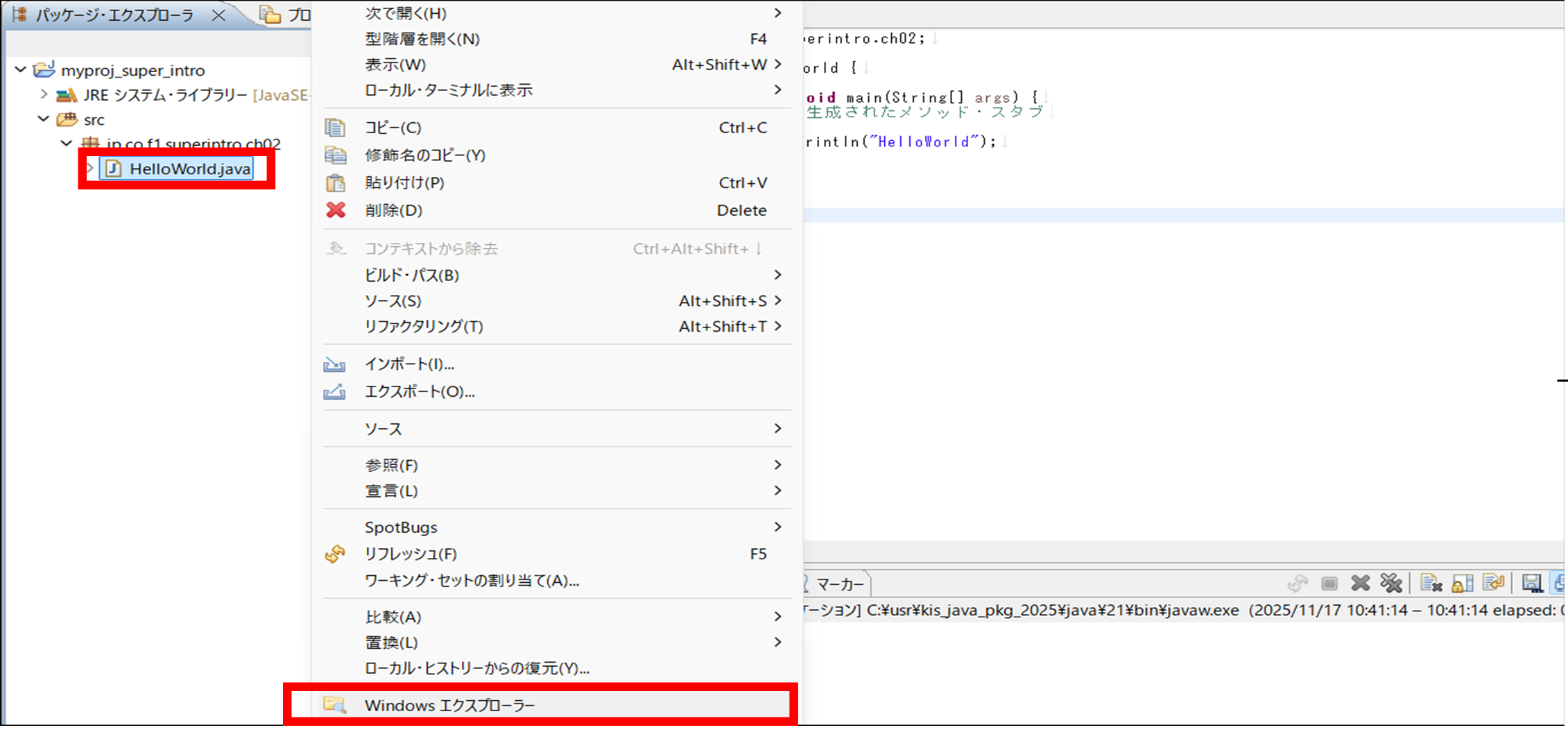Click Remove All Terminated Launches double-X icon
Image resolution: width=1568 pixels, height=748 pixels.
(1390, 584)
